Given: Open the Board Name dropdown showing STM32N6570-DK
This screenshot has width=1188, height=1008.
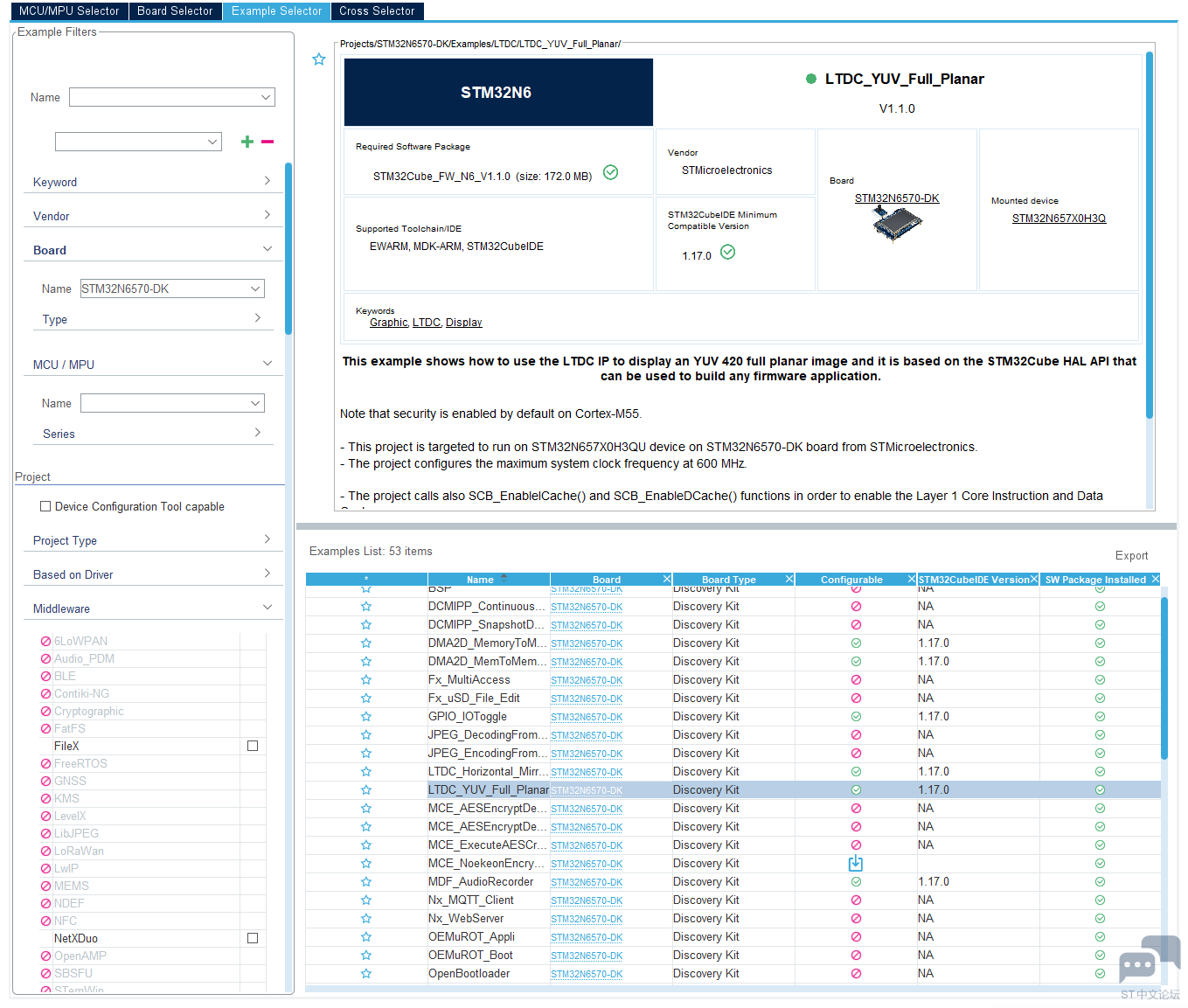Looking at the screenshot, I should [x=172, y=288].
